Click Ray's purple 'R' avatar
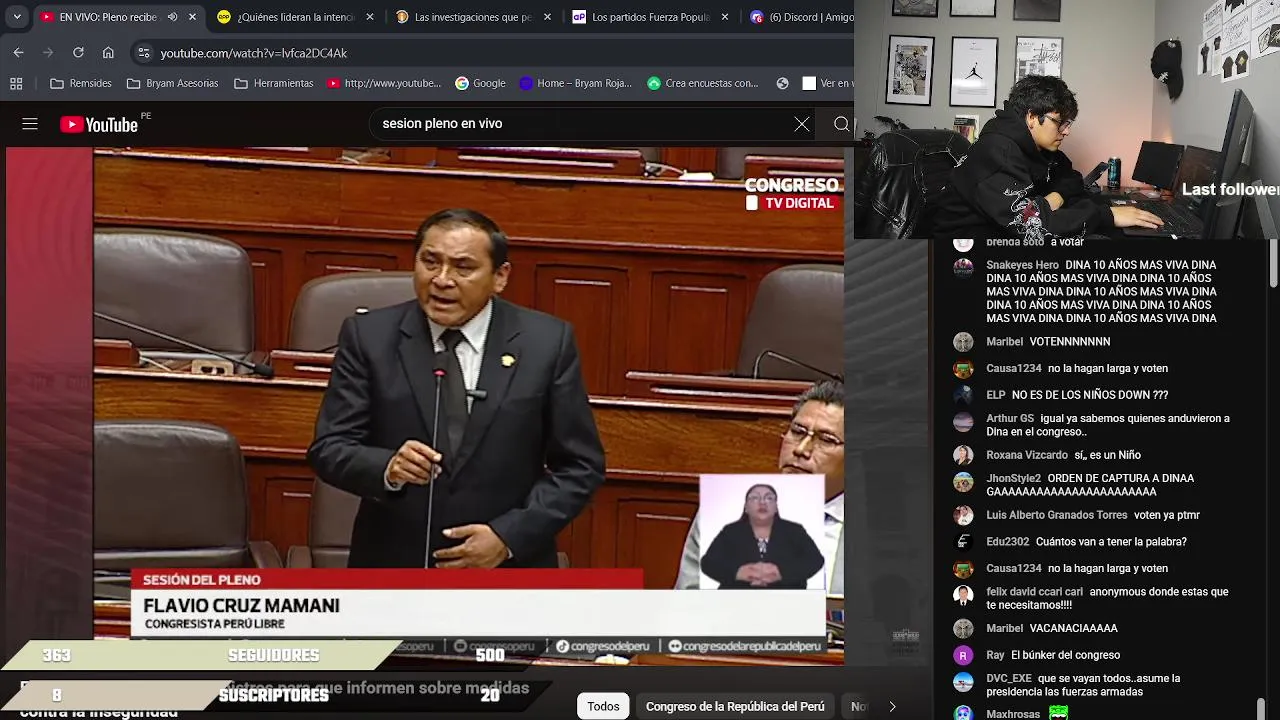The image size is (1280, 720). tap(963, 655)
